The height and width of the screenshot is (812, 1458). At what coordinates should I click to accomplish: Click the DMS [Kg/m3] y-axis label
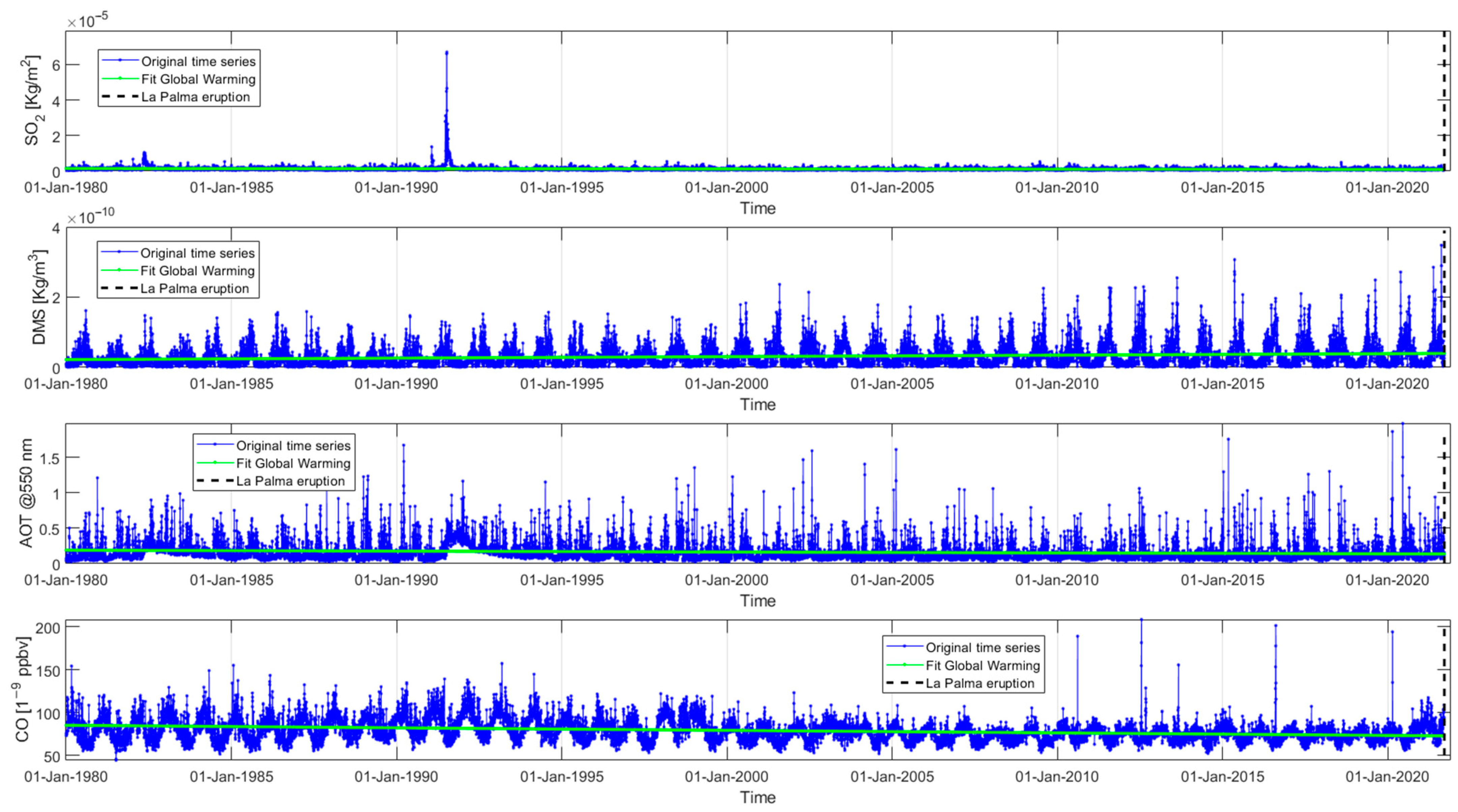[x=38, y=298]
